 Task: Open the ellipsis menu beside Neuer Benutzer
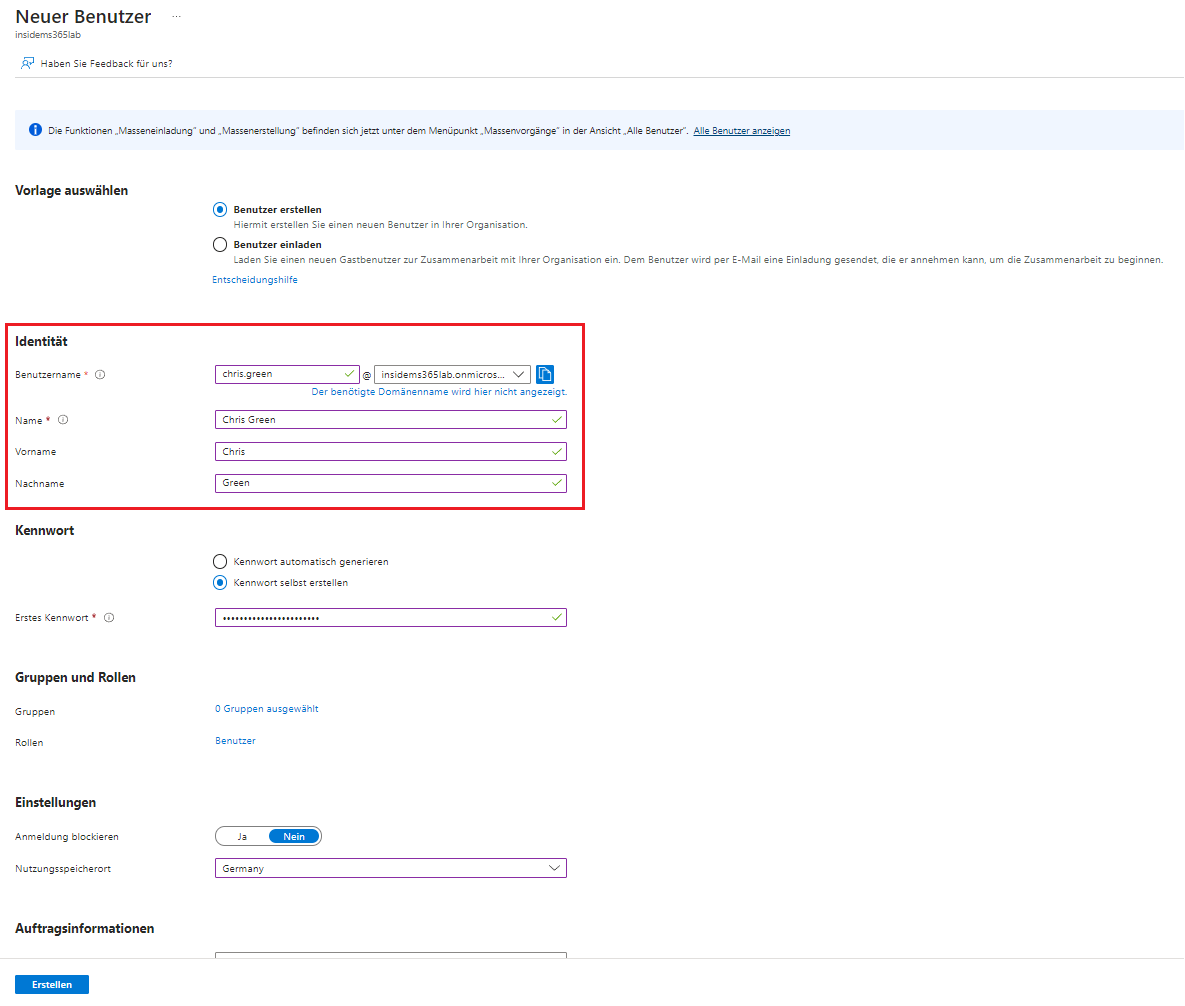point(177,17)
